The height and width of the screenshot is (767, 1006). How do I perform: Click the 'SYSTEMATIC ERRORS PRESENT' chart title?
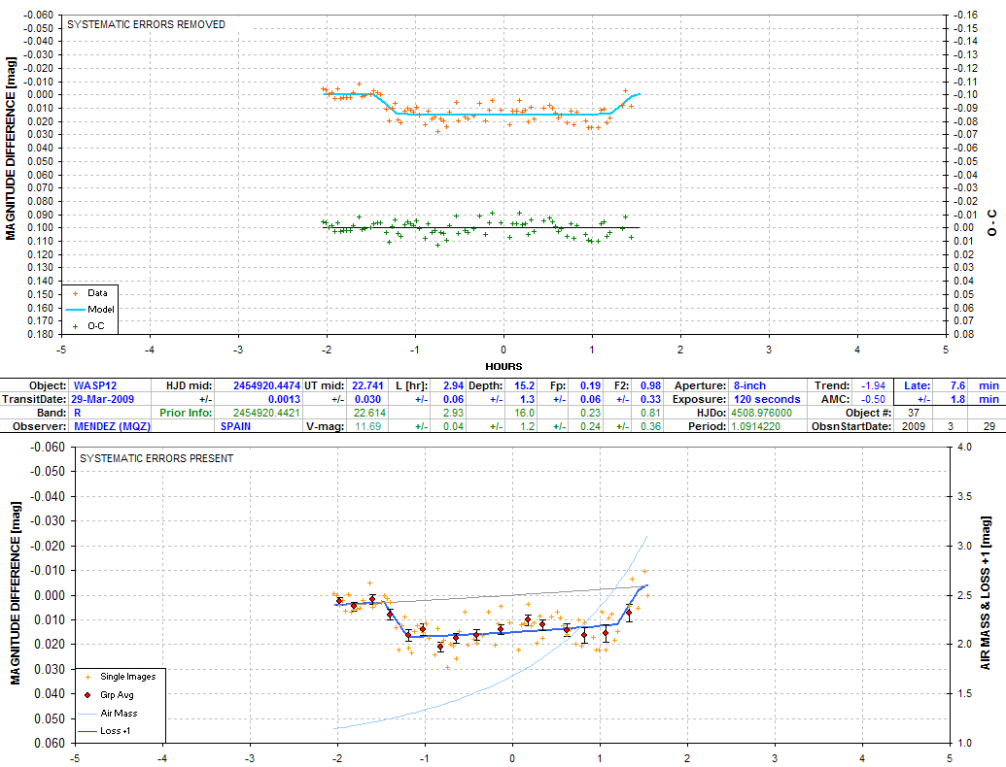[x=157, y=458]
